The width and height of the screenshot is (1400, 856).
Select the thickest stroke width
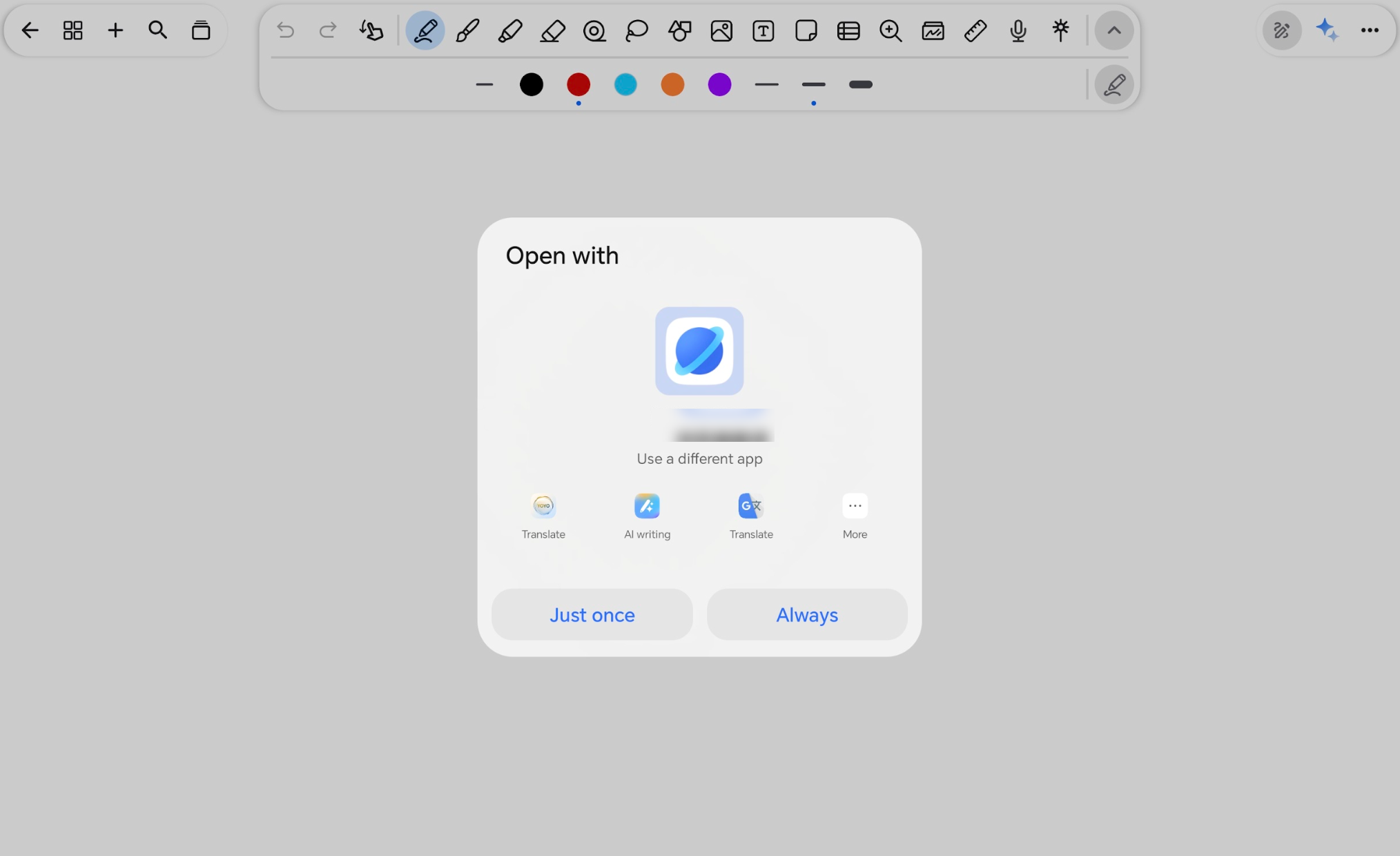click(860, 85)
